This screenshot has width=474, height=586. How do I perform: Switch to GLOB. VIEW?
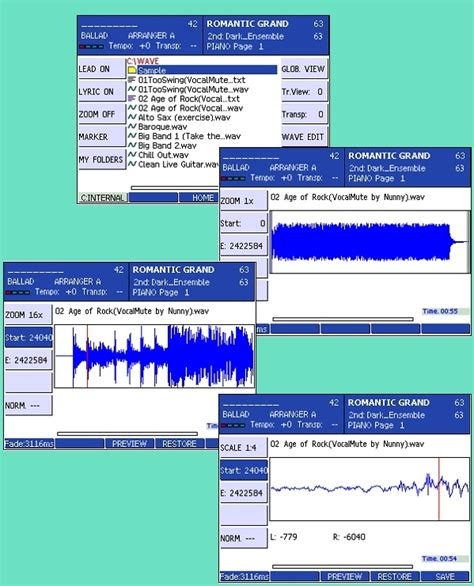tap(304, 69)
